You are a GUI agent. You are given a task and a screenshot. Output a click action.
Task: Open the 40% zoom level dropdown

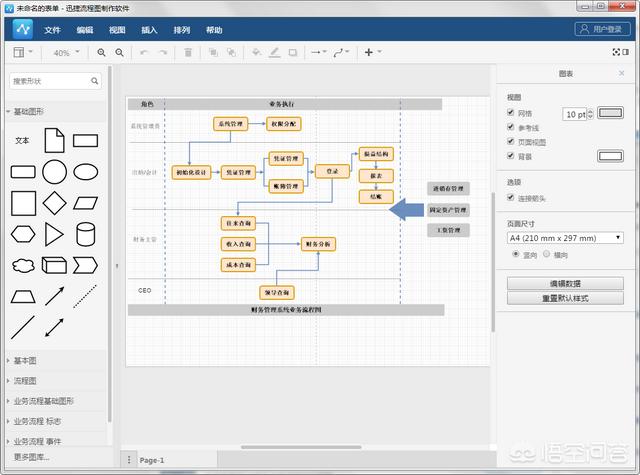coord(66,52)
